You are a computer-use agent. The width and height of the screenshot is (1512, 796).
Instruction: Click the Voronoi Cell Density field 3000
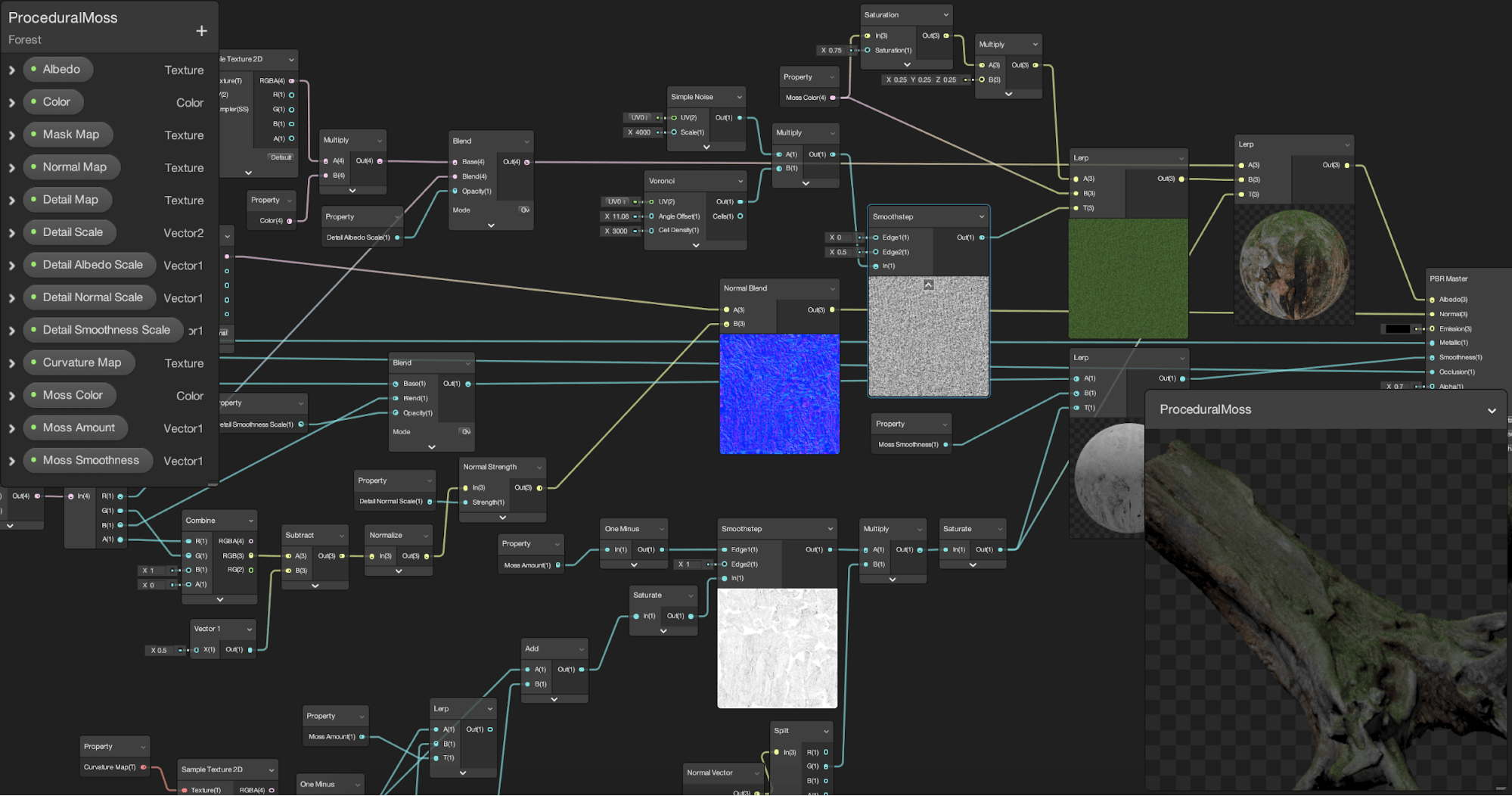(x=616, y=231)
